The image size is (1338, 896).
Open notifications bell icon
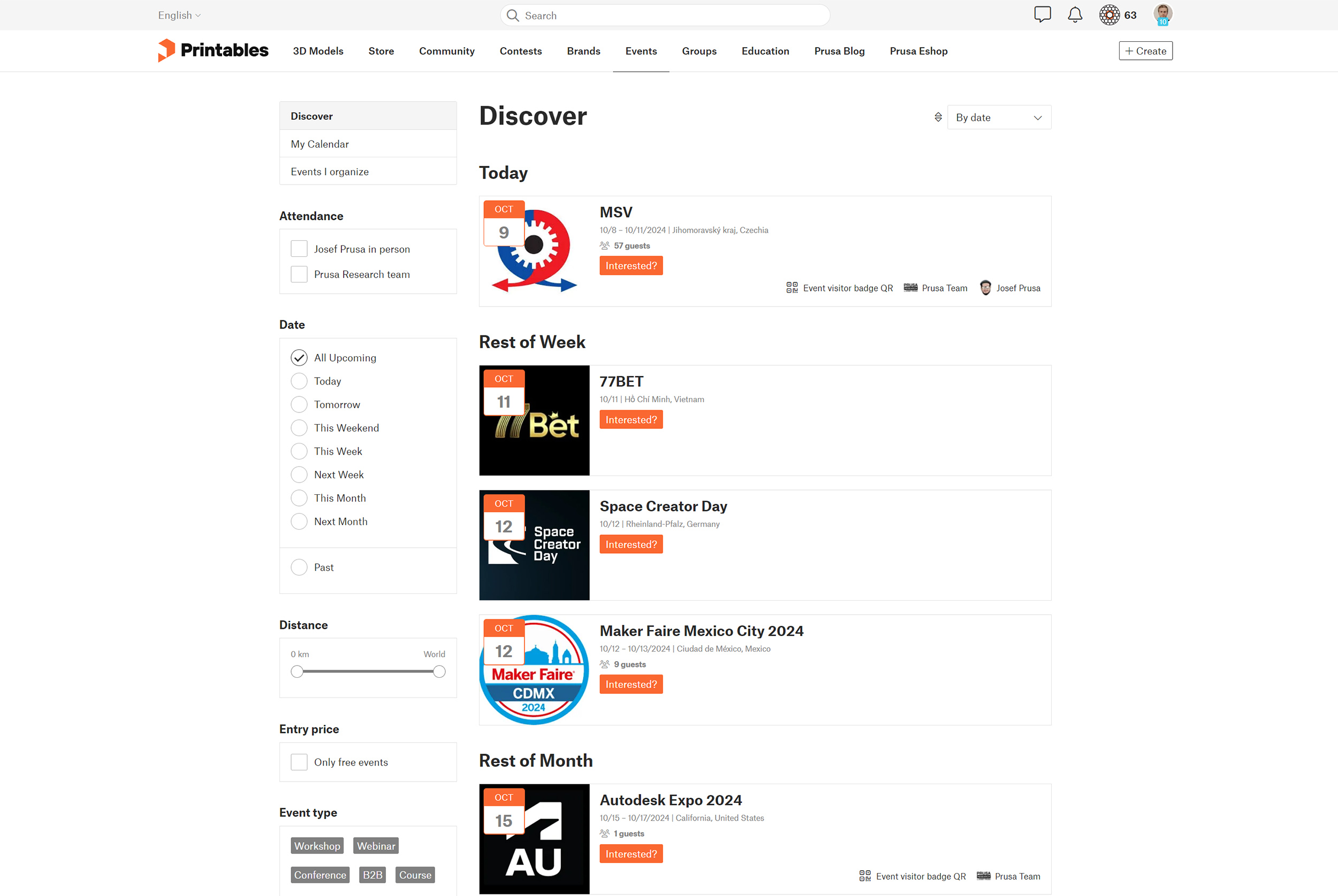point(1075,15)
